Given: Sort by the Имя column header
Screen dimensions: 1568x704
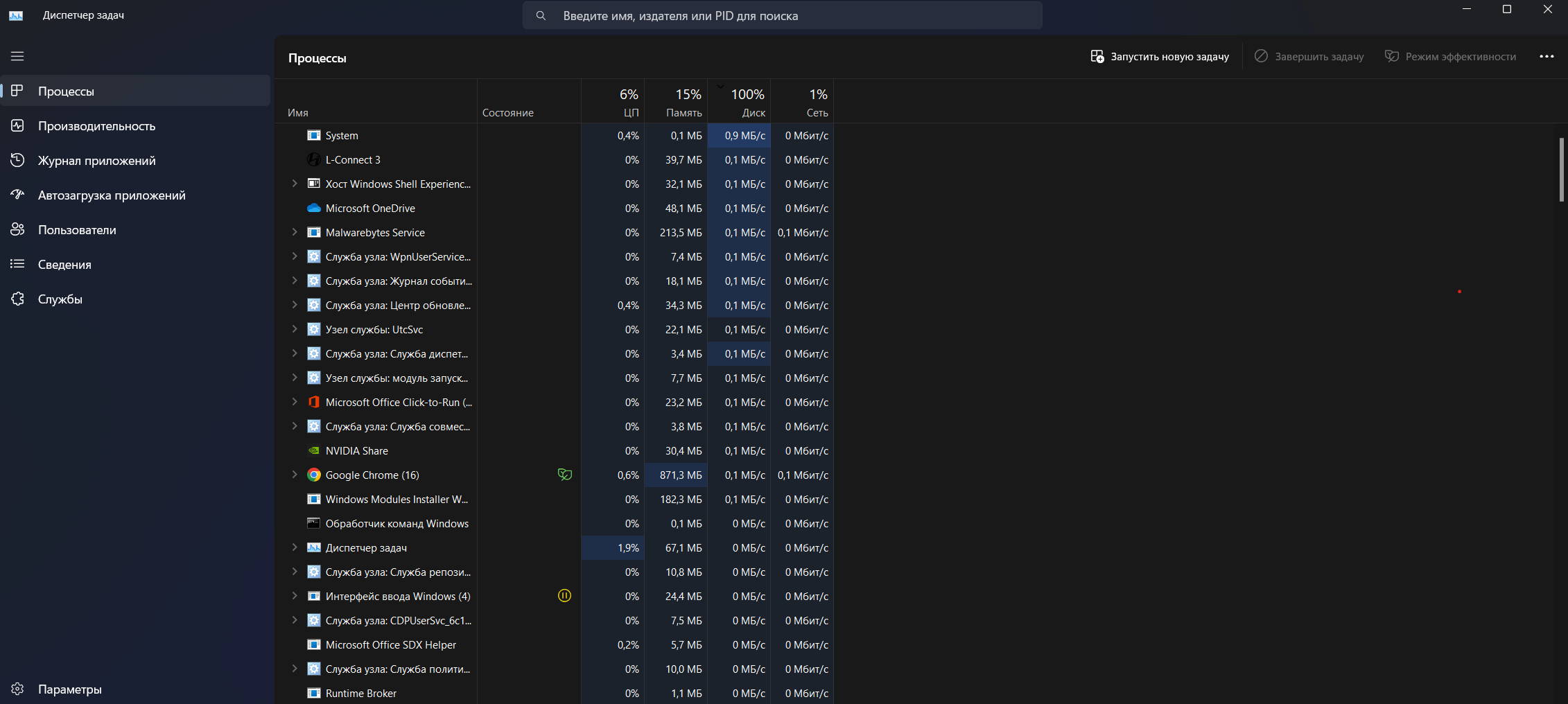Looking at the screenshot, I should [x=376, y=101].
